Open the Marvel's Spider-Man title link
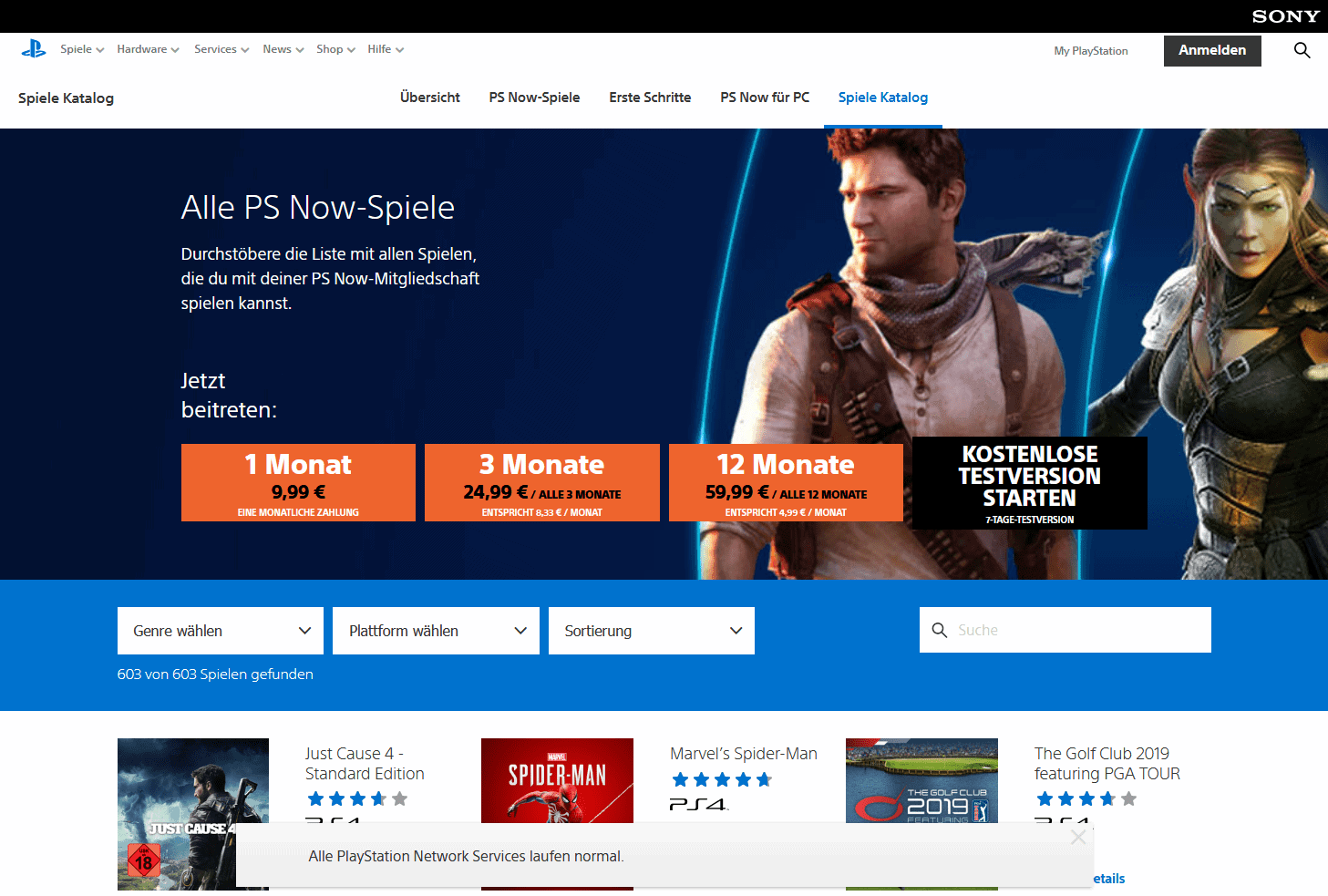Viewport: 1328px width, 896px height. [744, 754]
